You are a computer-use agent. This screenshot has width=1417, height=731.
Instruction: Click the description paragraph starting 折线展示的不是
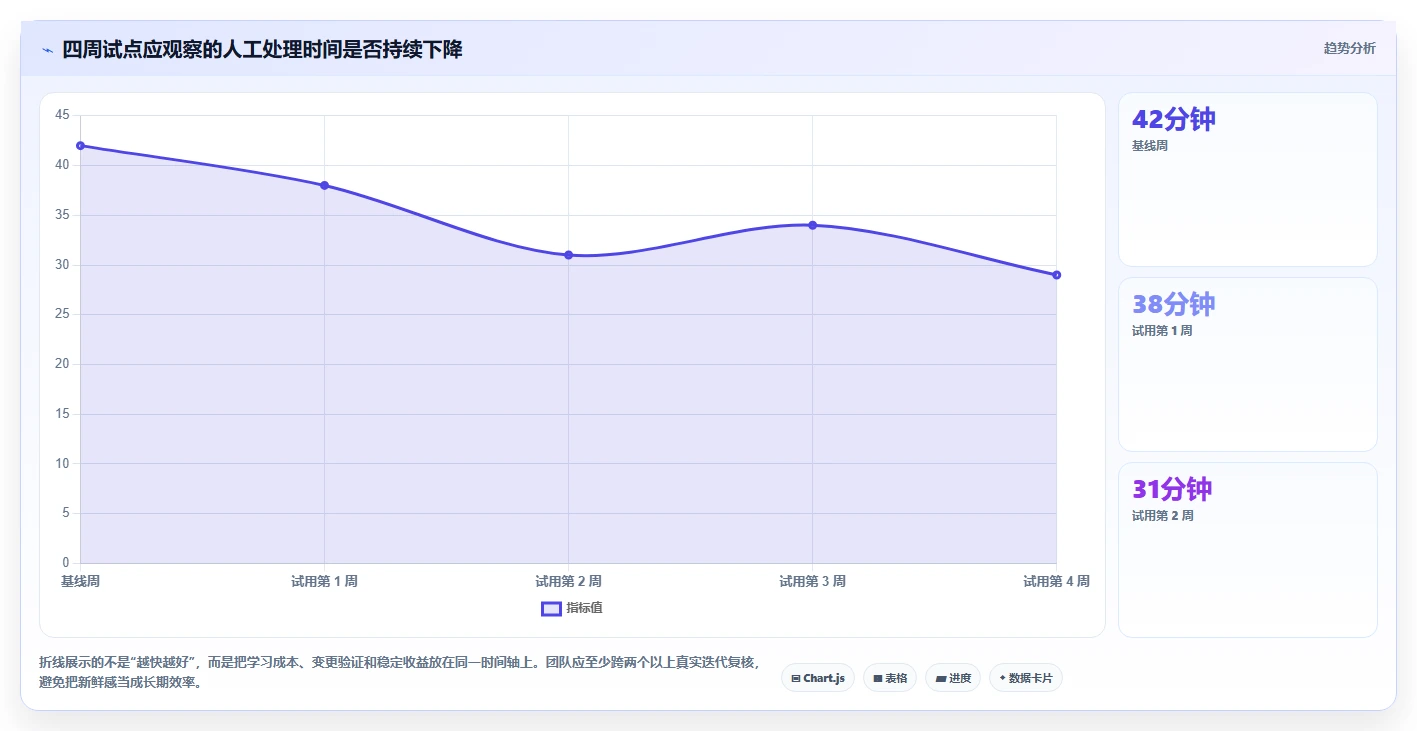click(400, 672)
